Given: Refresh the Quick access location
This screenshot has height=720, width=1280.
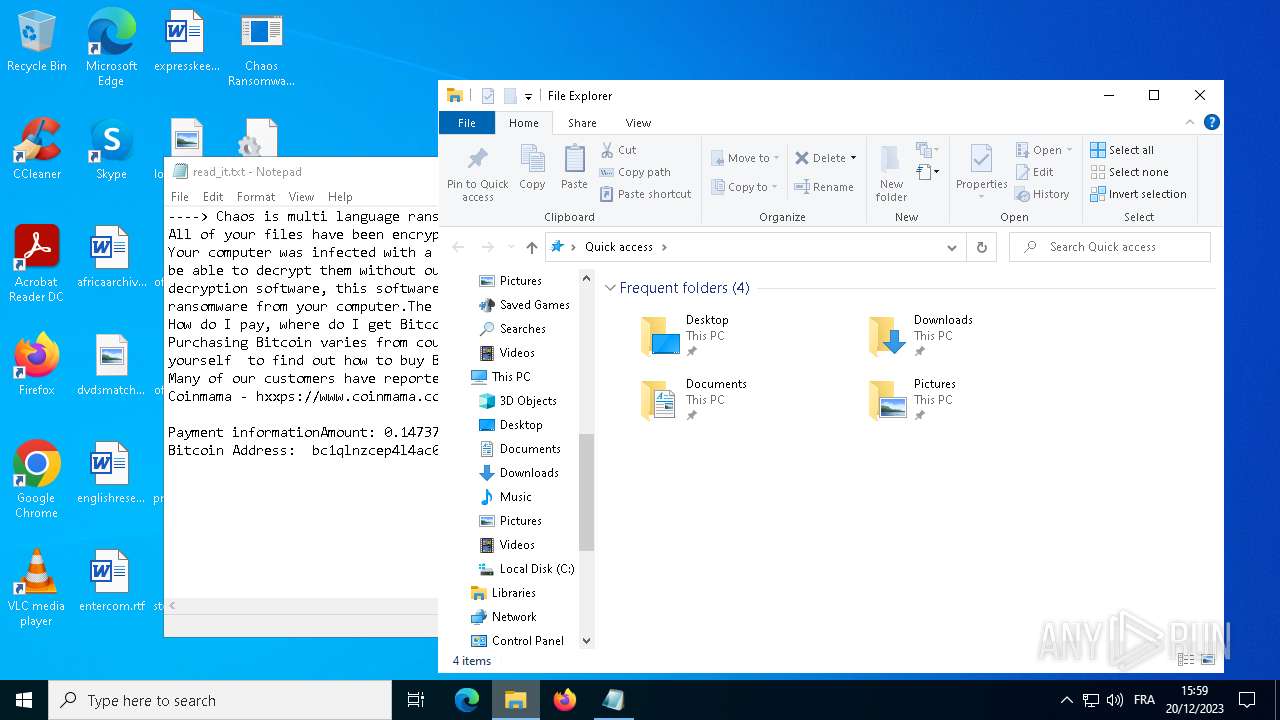Looking at the screenshot, I should 981,247.
